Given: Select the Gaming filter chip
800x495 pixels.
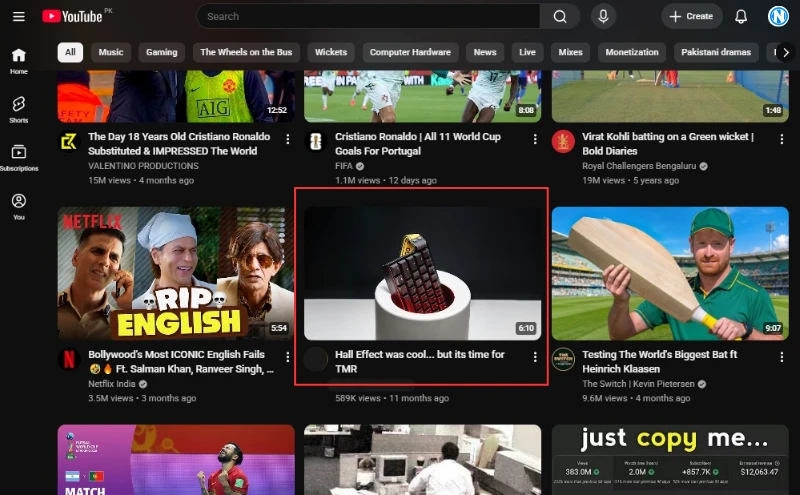Looking at the screenshot, I should tap(162, 52).
